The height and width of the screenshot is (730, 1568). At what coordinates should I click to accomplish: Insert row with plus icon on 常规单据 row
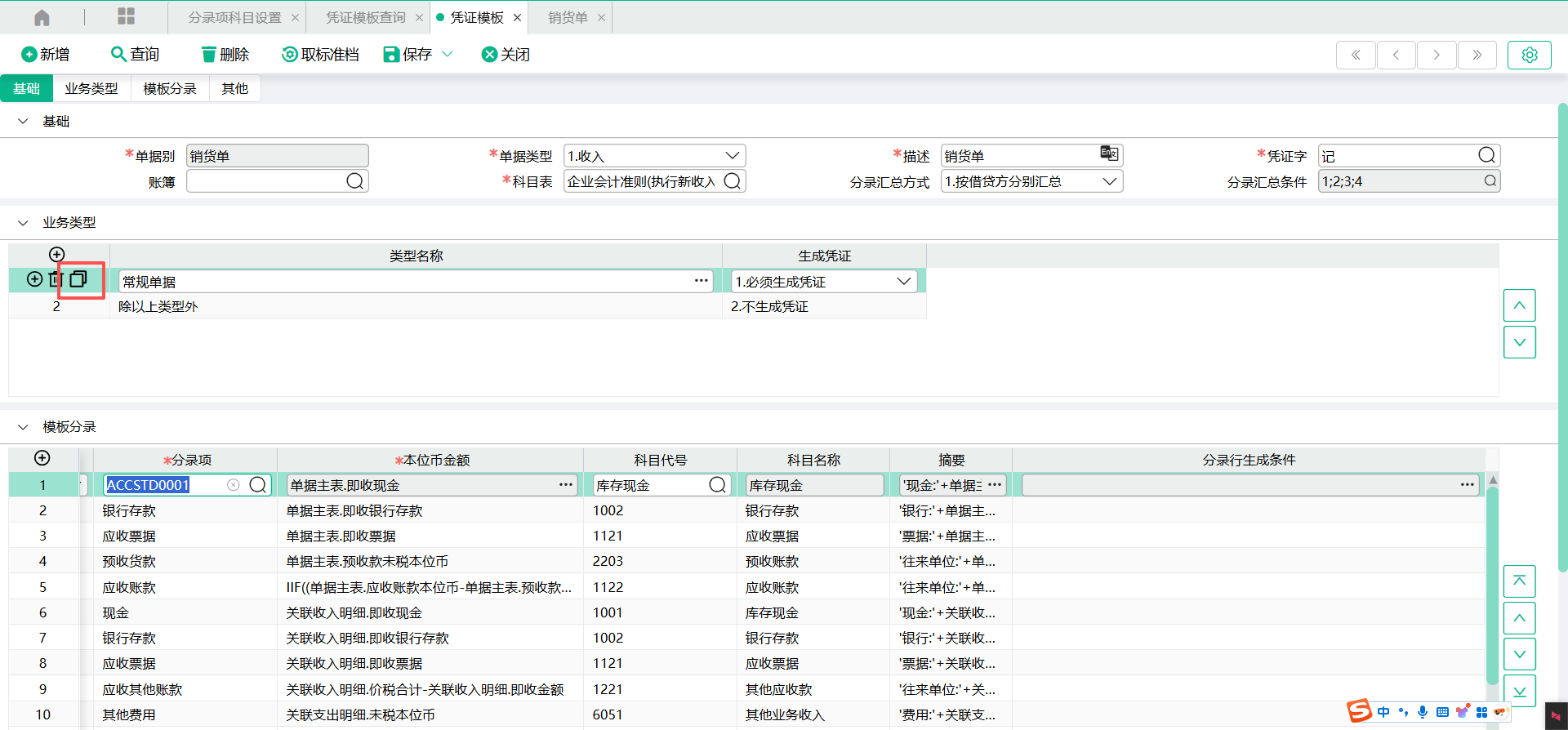[x=34, y=279]
